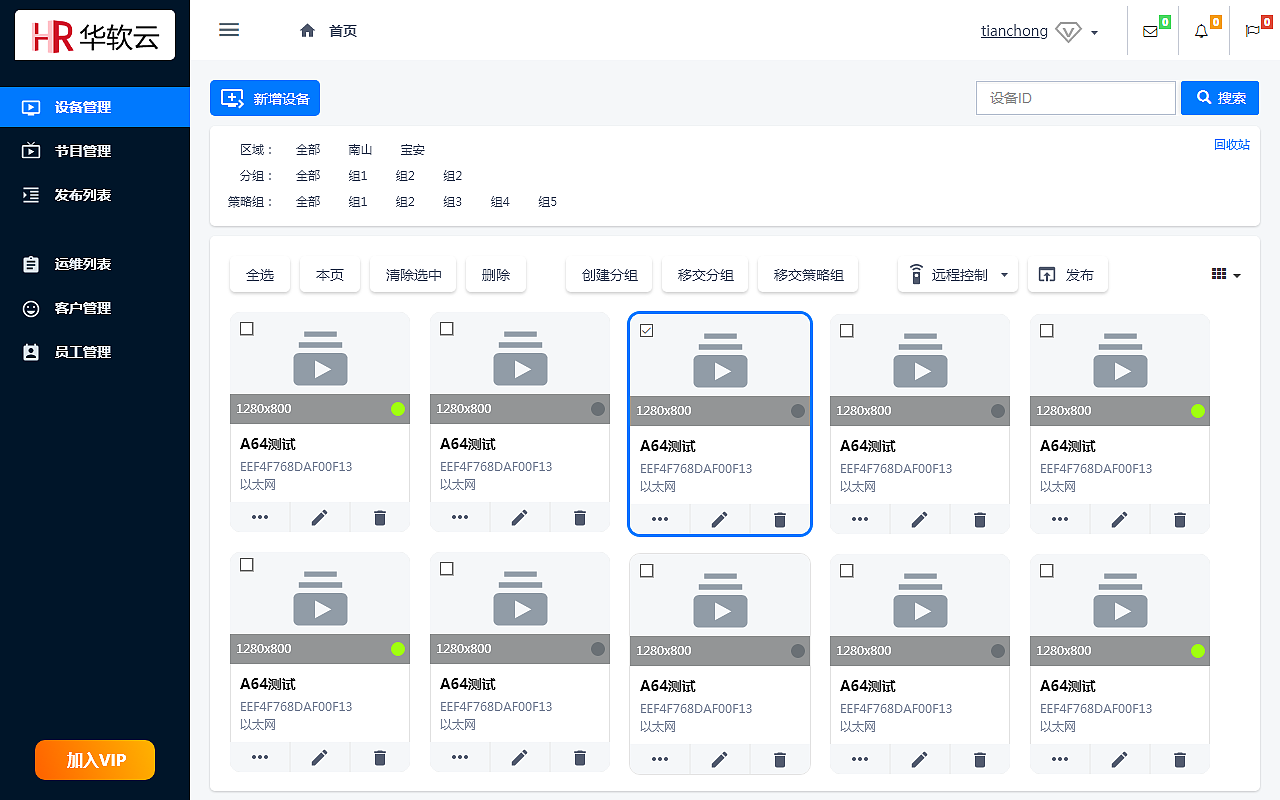The height and width of the screenshot is (800, 1280).
Task: Filter 区域 by 南山
Action: point(360,150)
